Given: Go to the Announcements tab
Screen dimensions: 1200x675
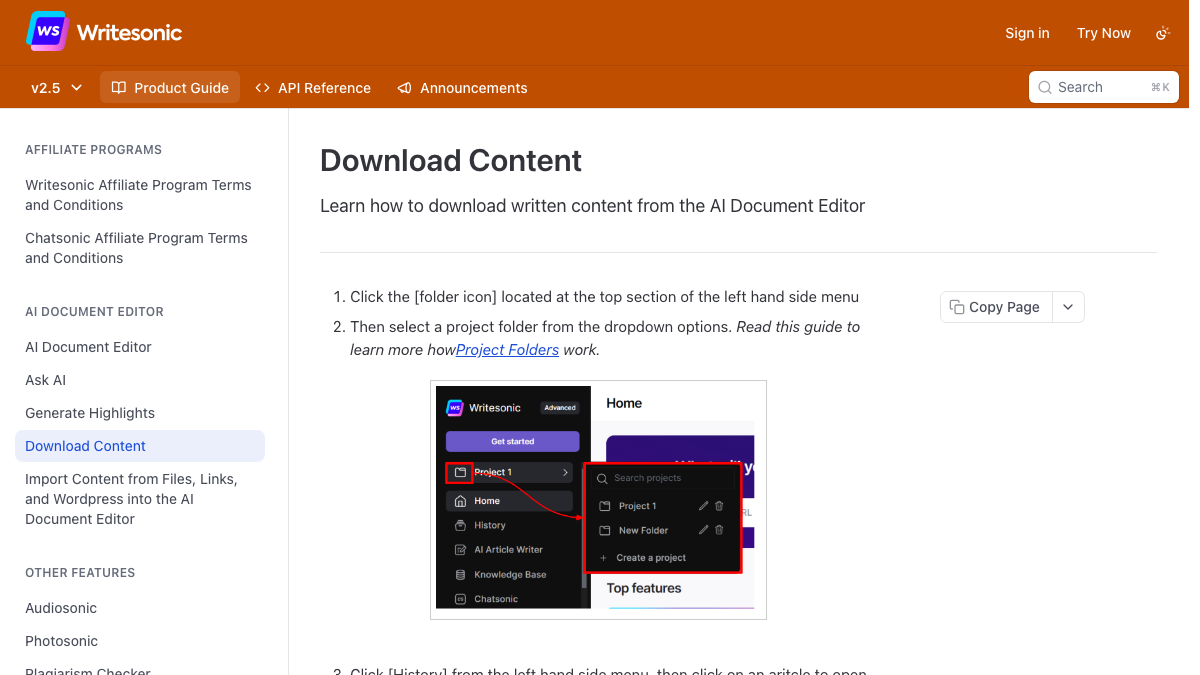Looking at the screenshot, I should pos(462,88).
